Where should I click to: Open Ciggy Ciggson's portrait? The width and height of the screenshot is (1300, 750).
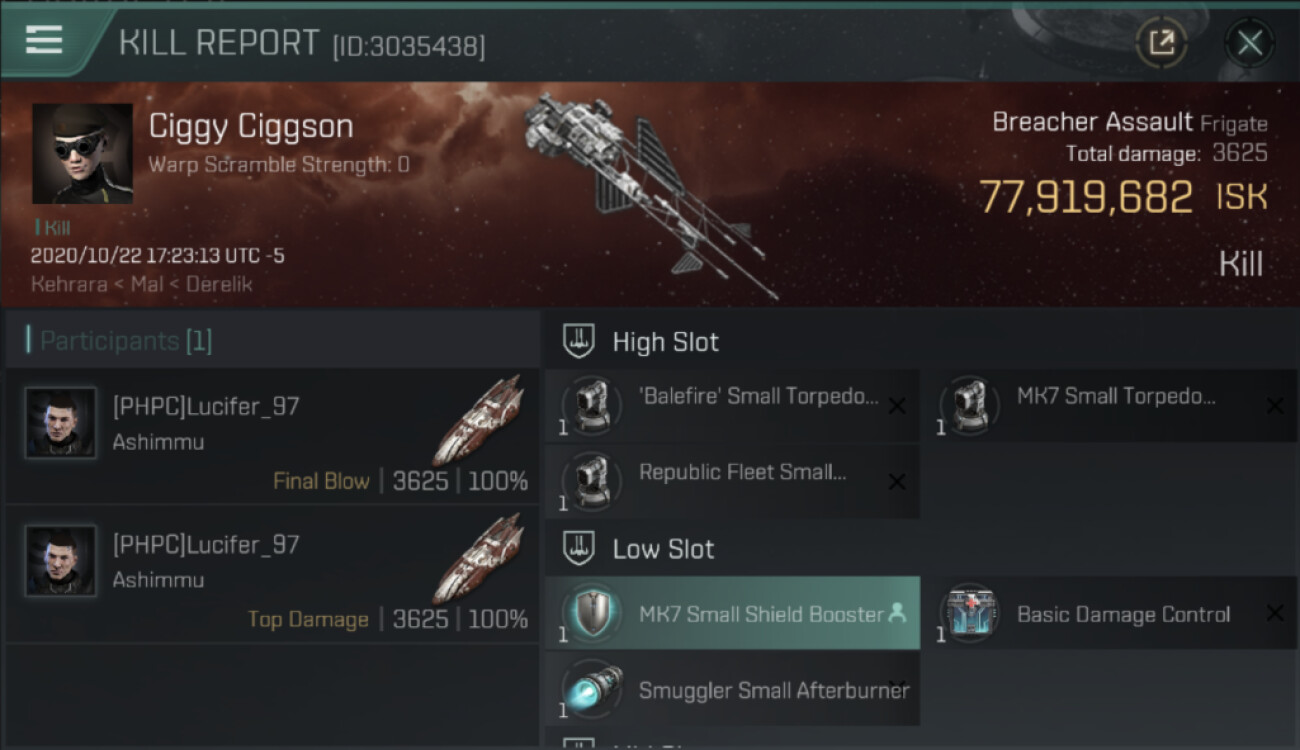[x=82, y=153]
